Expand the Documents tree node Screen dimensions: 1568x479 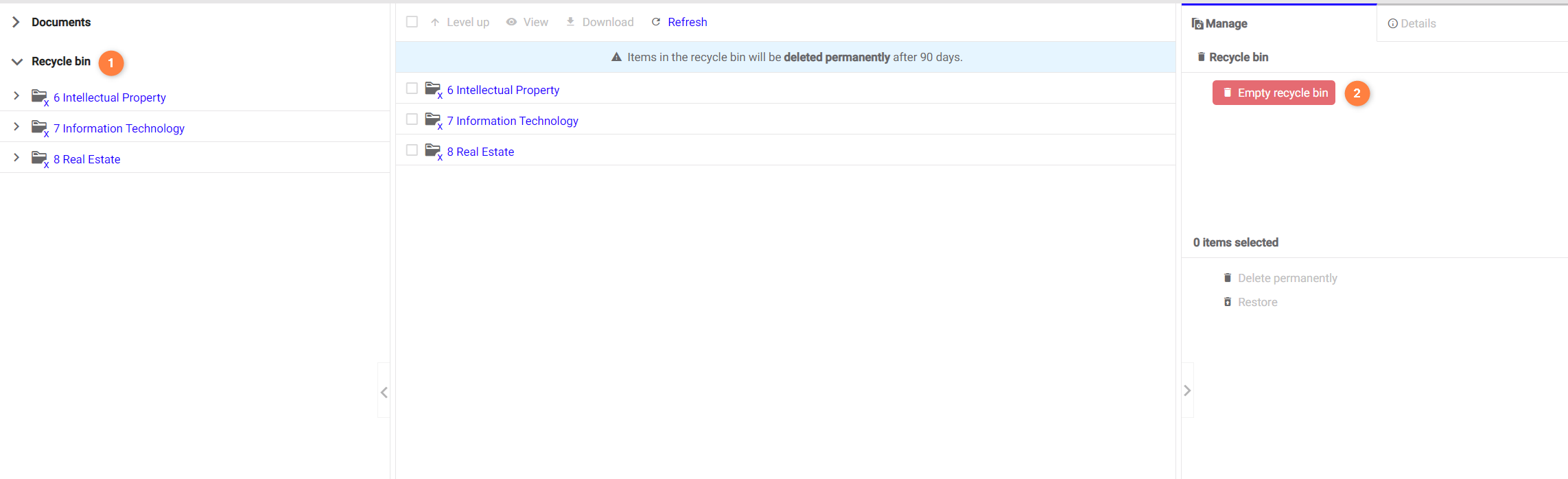coord(16,22)
